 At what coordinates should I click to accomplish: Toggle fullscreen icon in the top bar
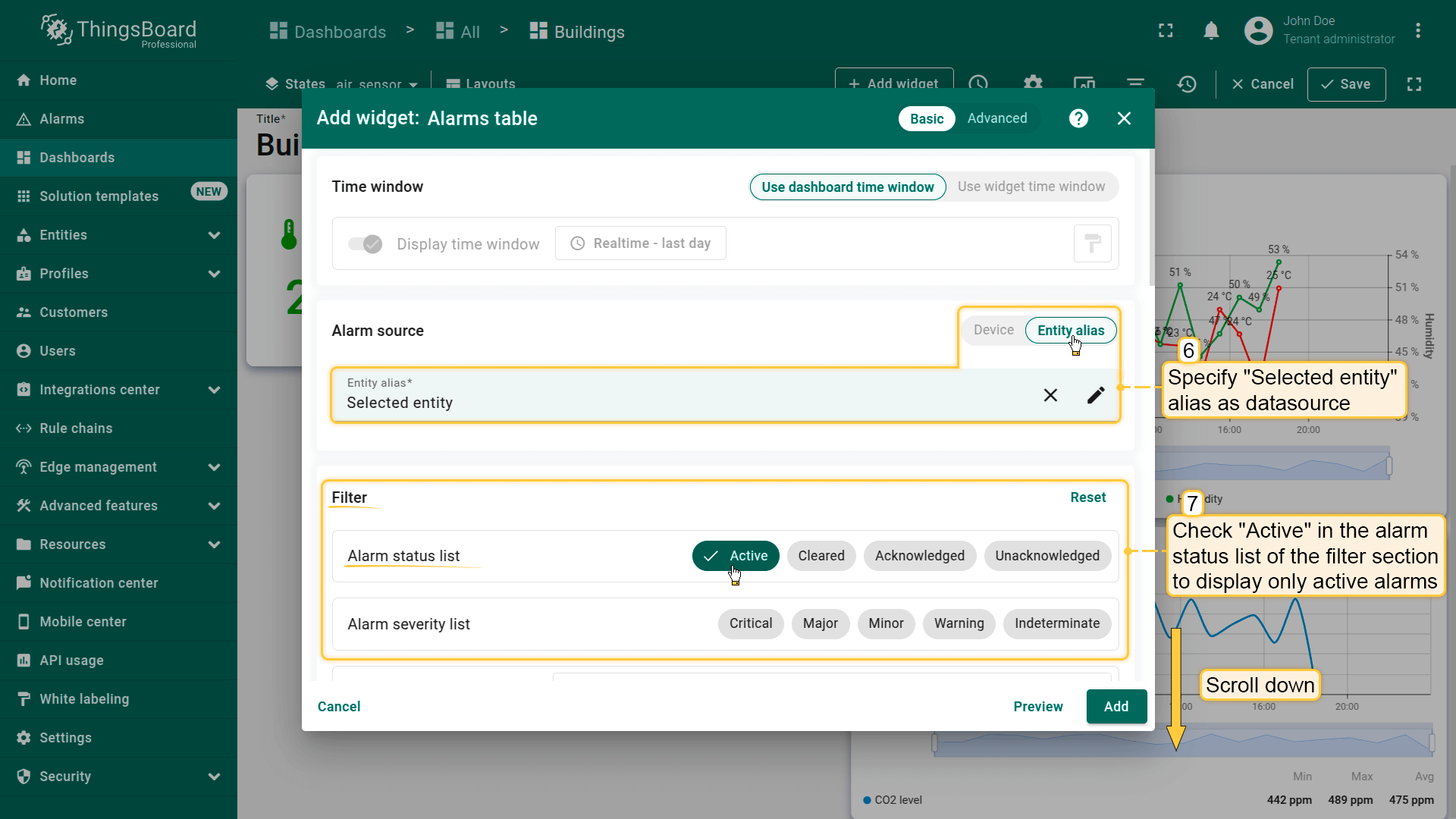(1166, 30)
